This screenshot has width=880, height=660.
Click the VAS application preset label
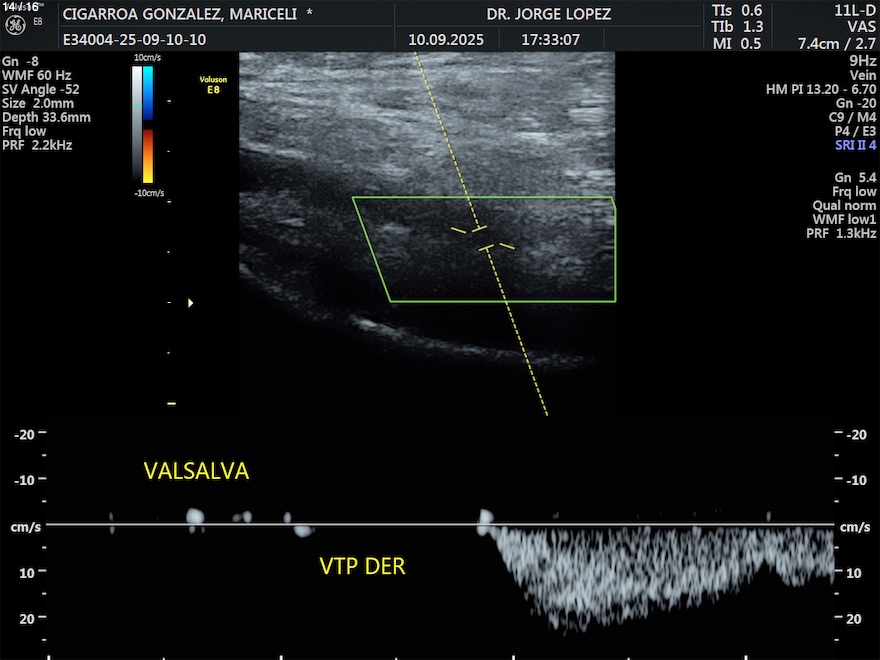click(x=861, y=27)
